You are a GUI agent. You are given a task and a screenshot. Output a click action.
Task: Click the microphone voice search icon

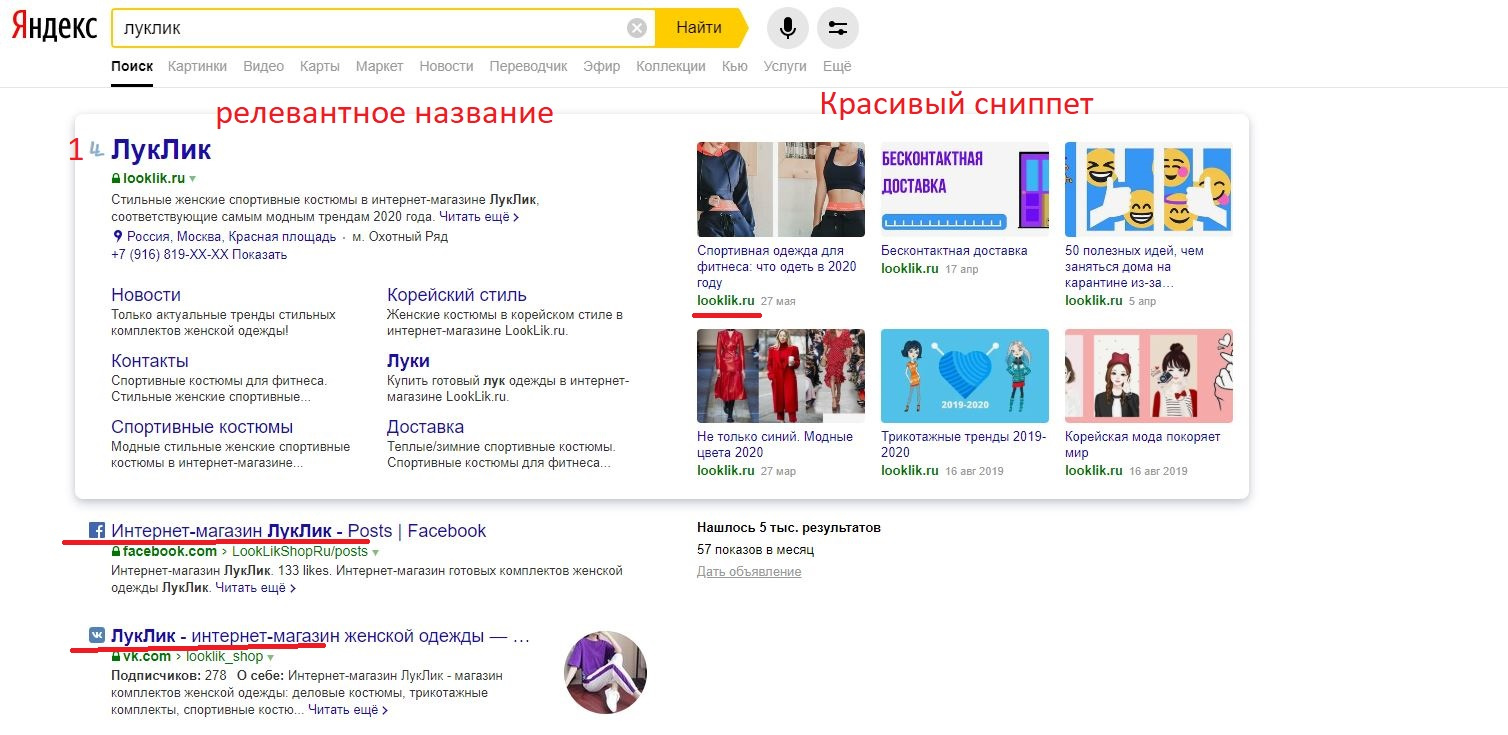click(787, 28)
